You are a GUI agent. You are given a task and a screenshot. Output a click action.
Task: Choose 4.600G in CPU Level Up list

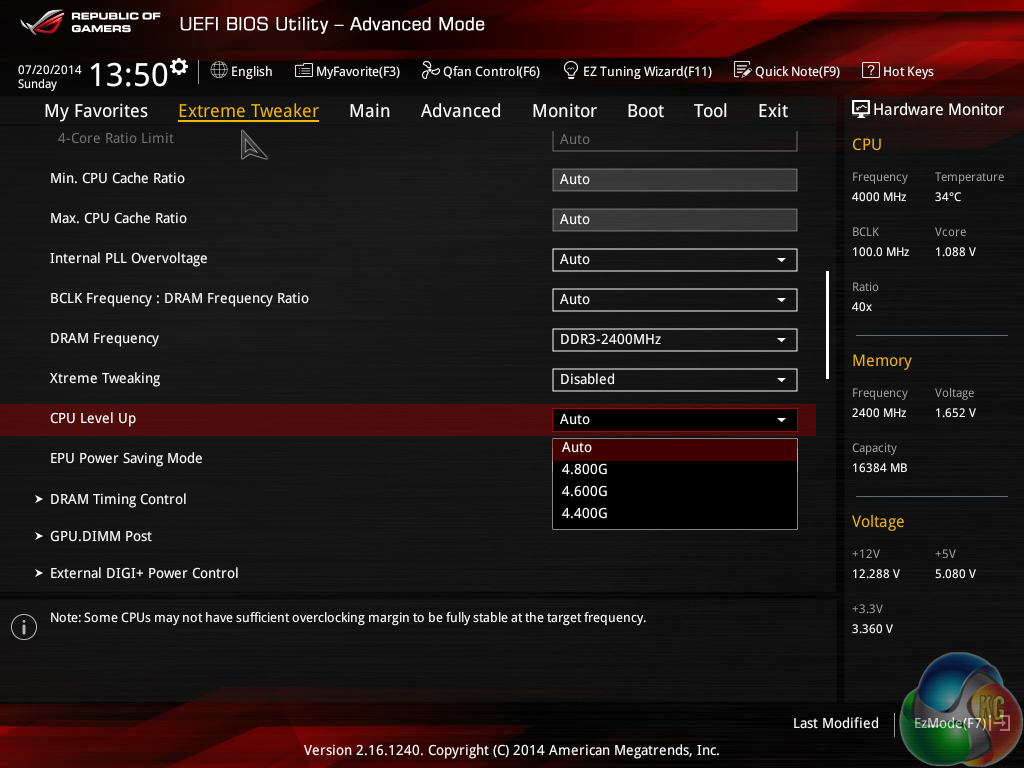pyautogui.click(x=675, y=491)
